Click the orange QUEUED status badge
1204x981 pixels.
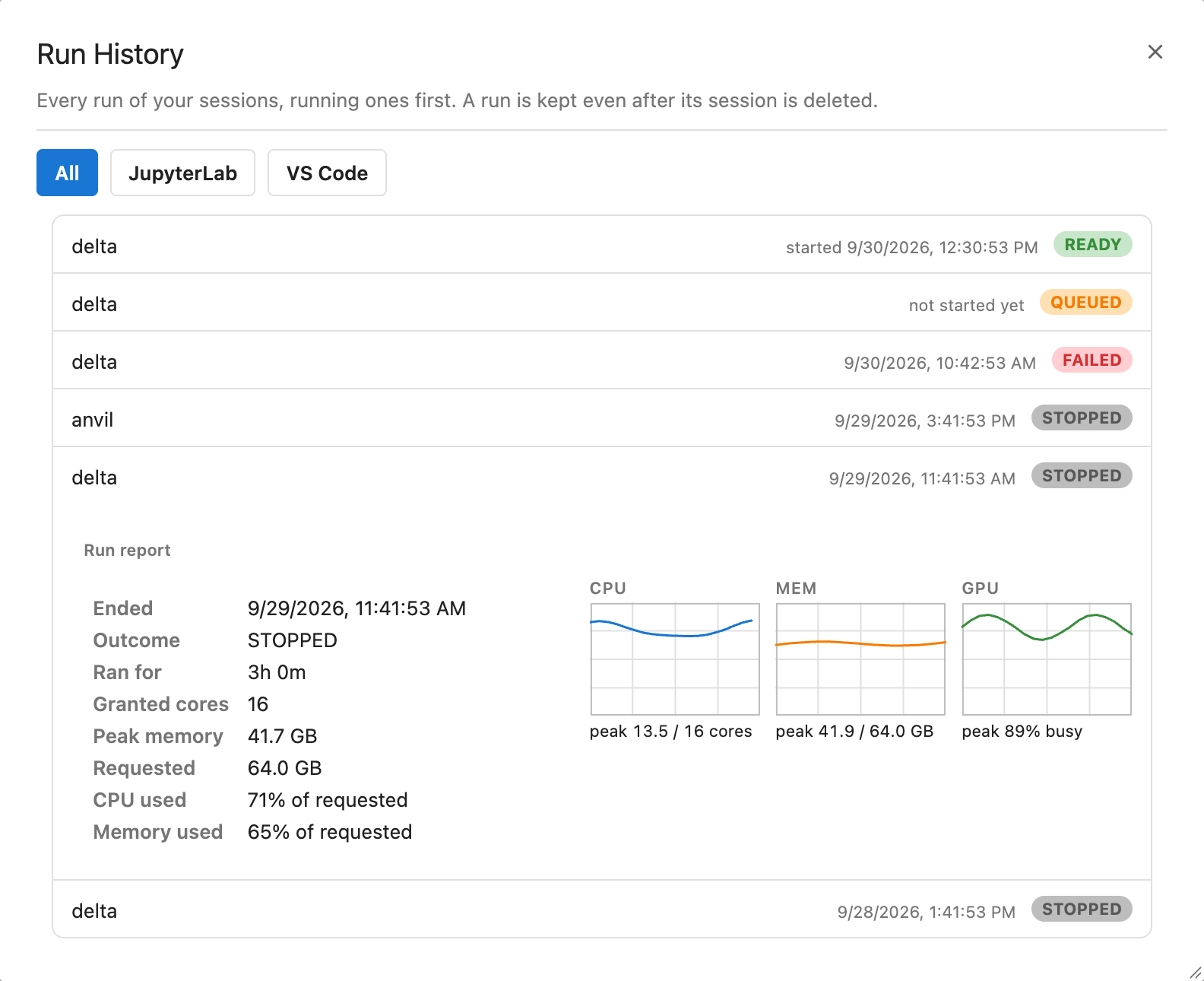1086,303
